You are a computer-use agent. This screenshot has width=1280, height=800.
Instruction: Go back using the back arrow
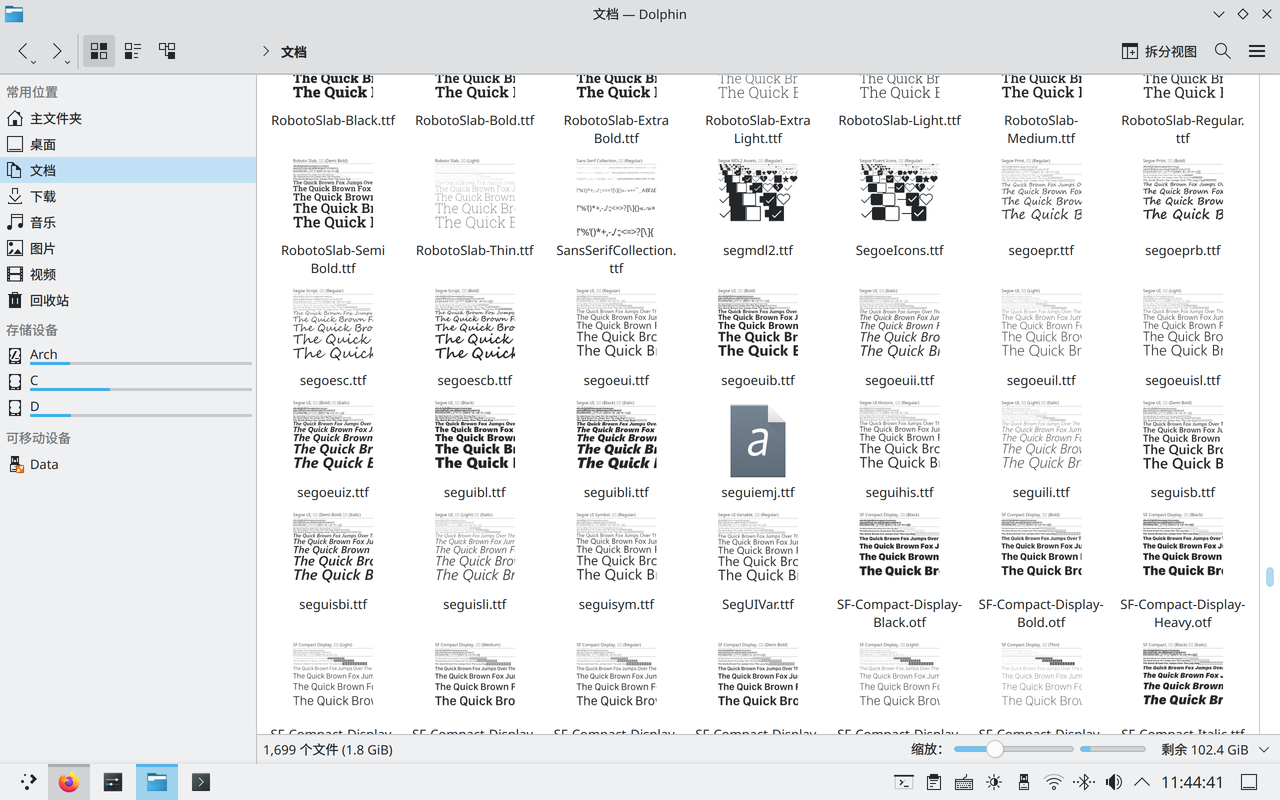pos(24,51)
